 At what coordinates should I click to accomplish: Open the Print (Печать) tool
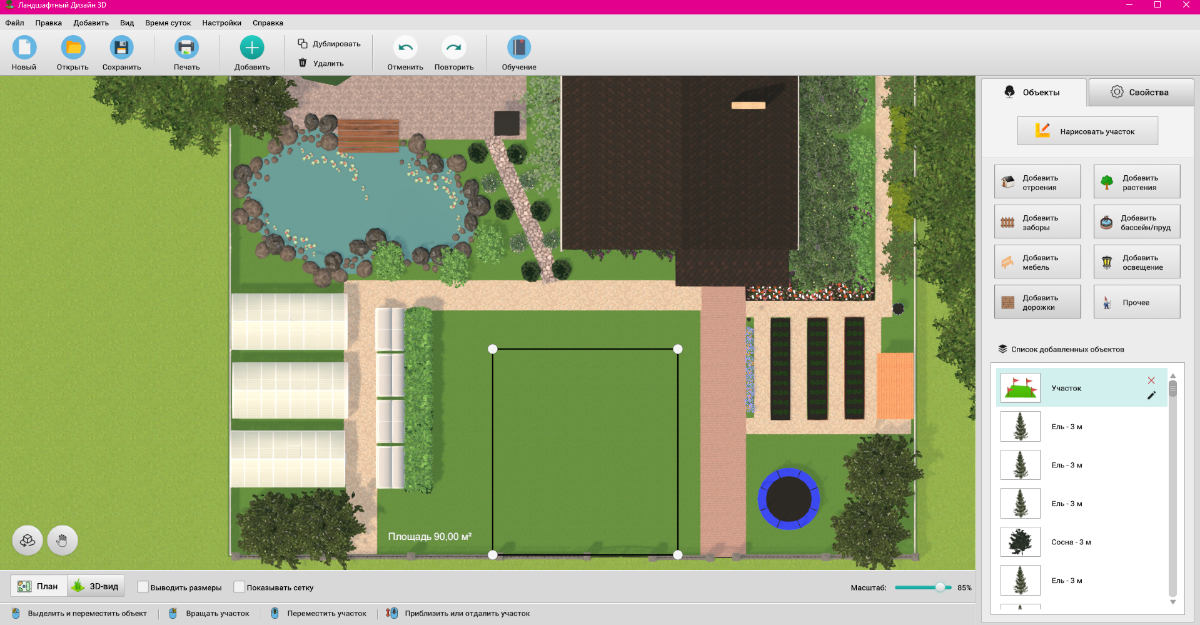click(186, 47)
